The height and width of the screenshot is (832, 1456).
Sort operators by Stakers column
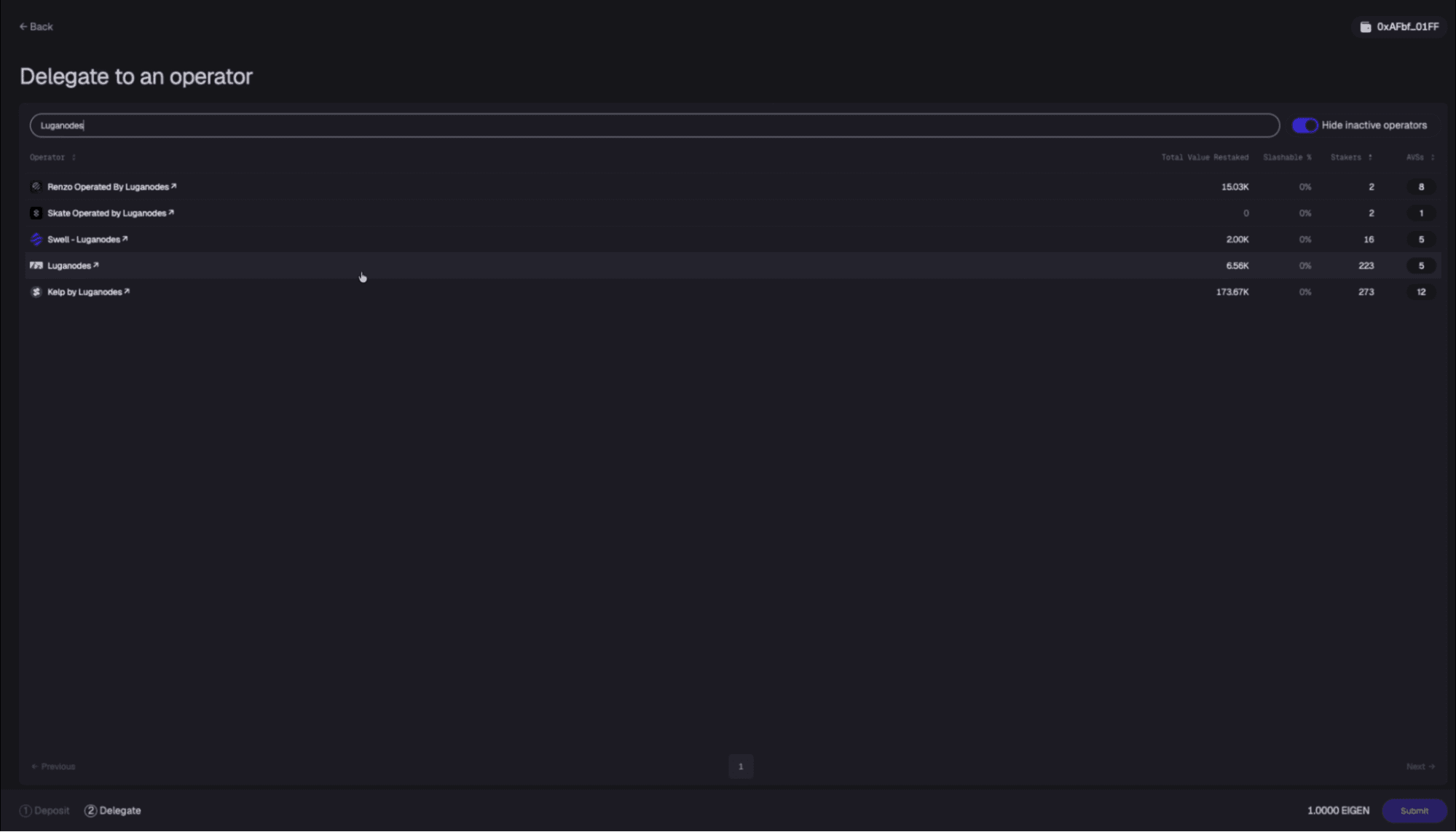(x=1369, y=157)
